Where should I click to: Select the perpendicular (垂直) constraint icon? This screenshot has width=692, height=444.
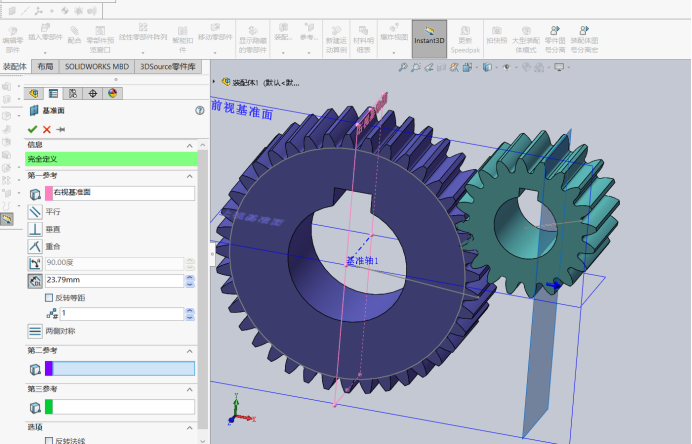click(35, 229)
